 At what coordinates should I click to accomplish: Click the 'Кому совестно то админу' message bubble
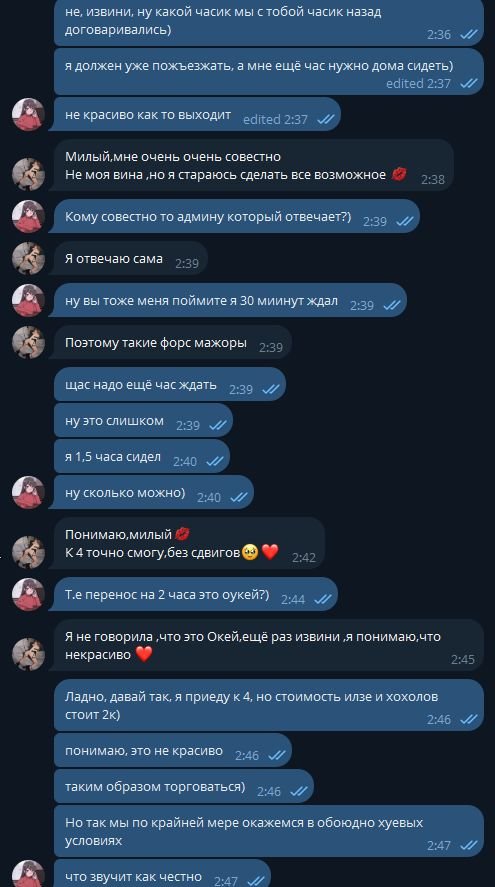234,216
